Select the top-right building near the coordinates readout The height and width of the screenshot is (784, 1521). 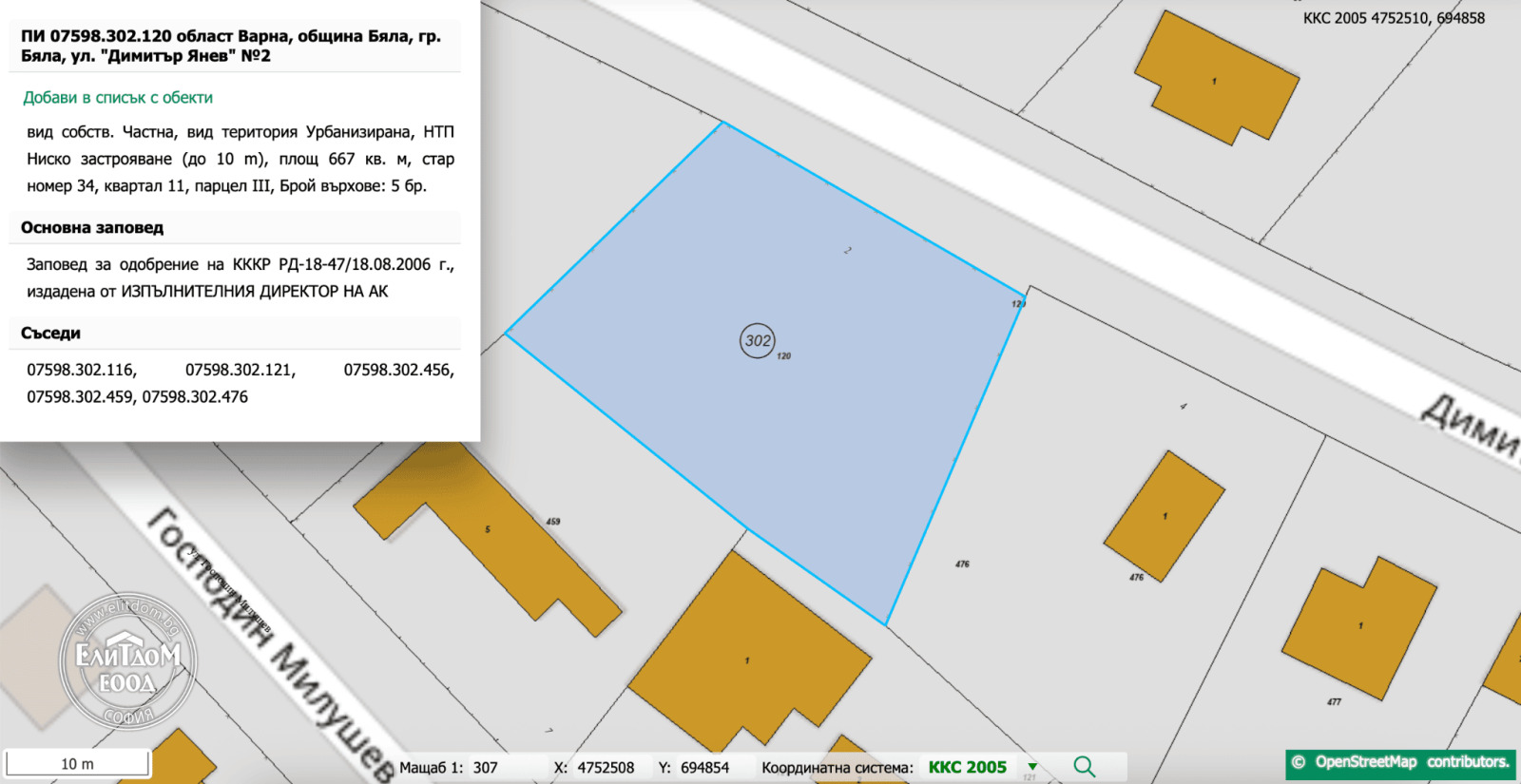pos(1216,81)
